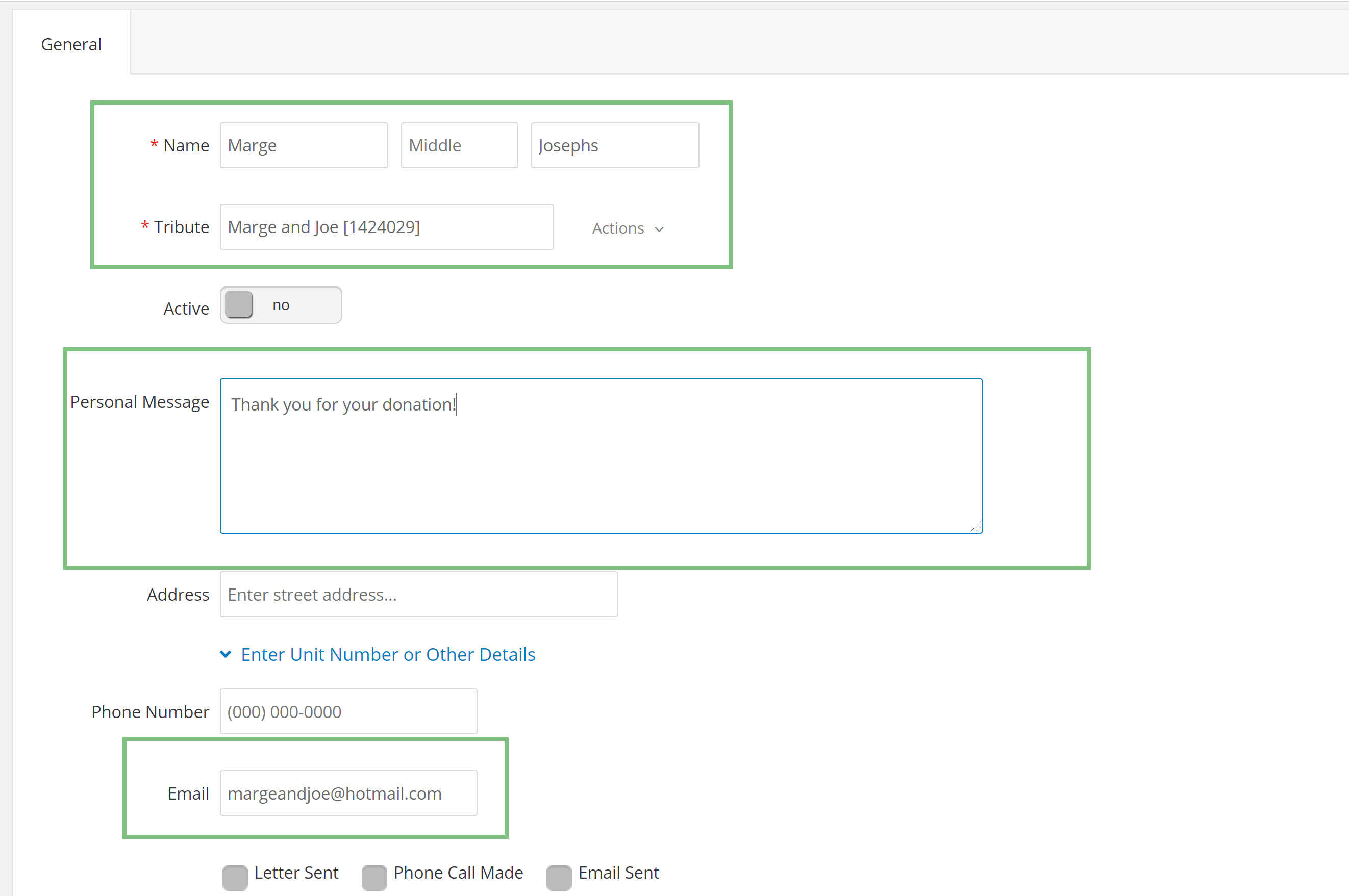Check the Phone Call Made checkbox
This screenshot has height=896, width=1349.
[374, 877]
